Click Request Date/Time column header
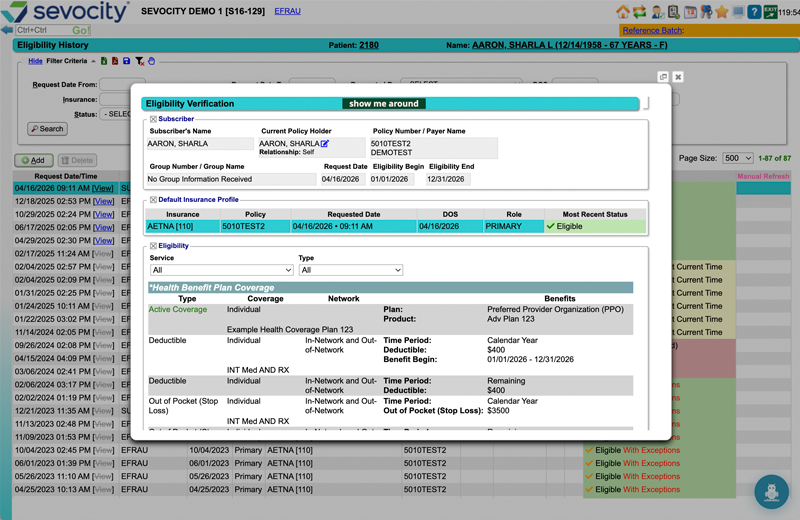Viewport: 800px width, 520px height. pyautogui.click(x=66, y=176)
